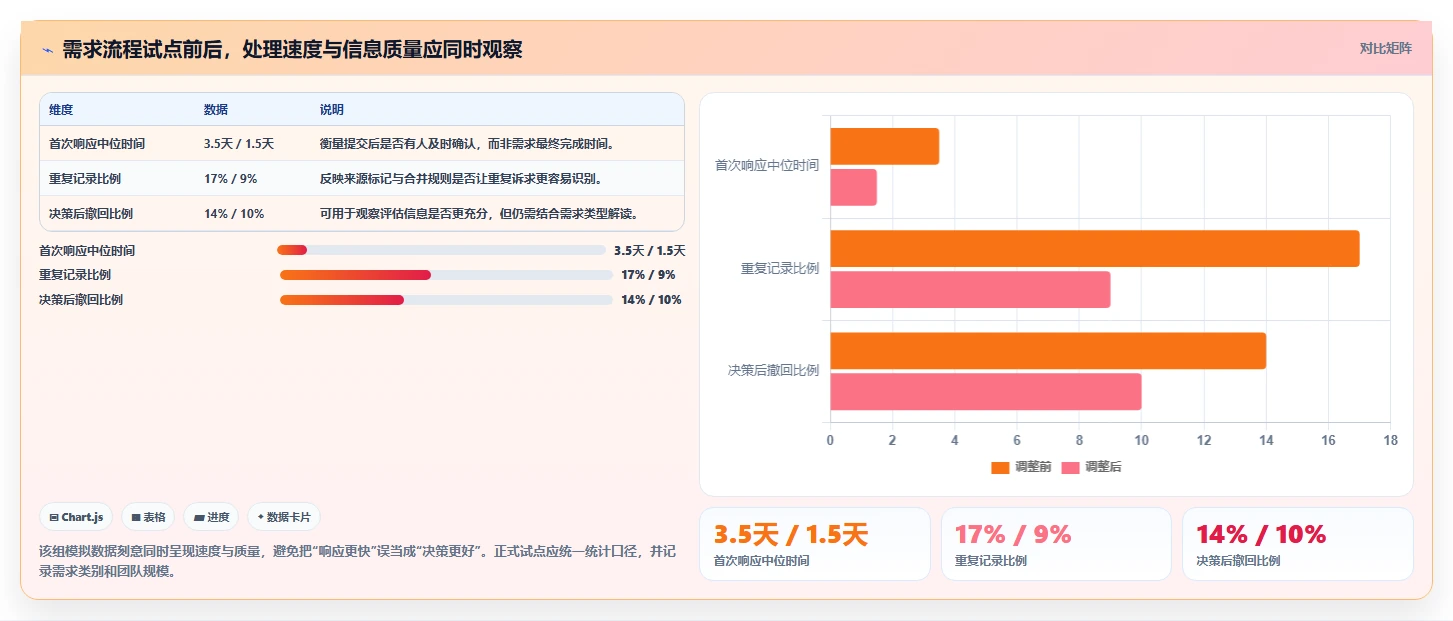This screenshot has width=1453, height=621.
Task: Select the Chart.js tag chip
Action: click(77, 517)
